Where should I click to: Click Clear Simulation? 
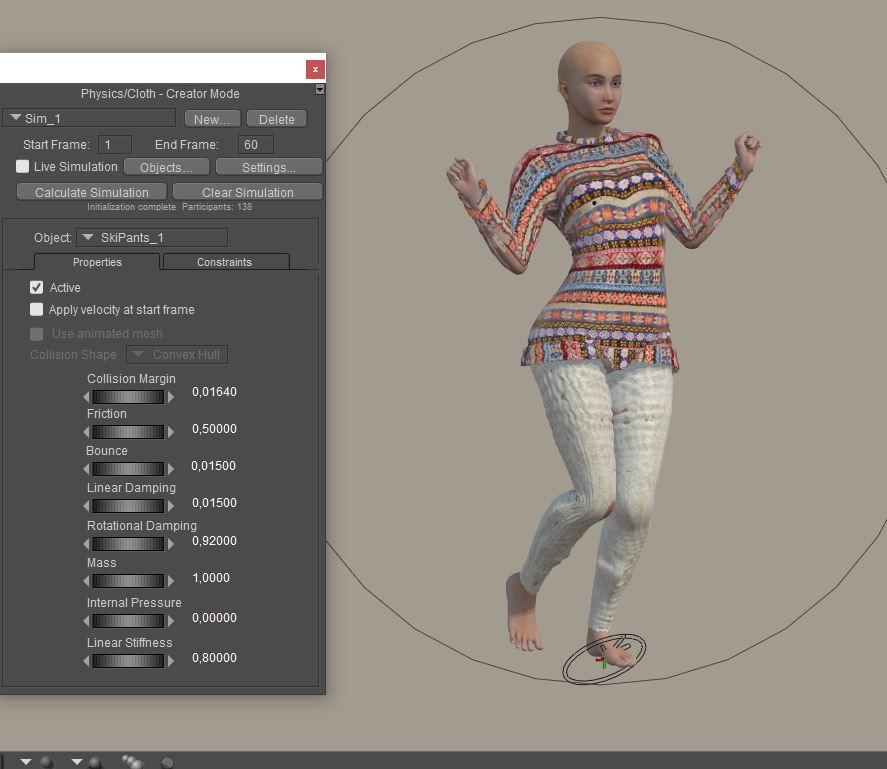[x=248, y=192]
